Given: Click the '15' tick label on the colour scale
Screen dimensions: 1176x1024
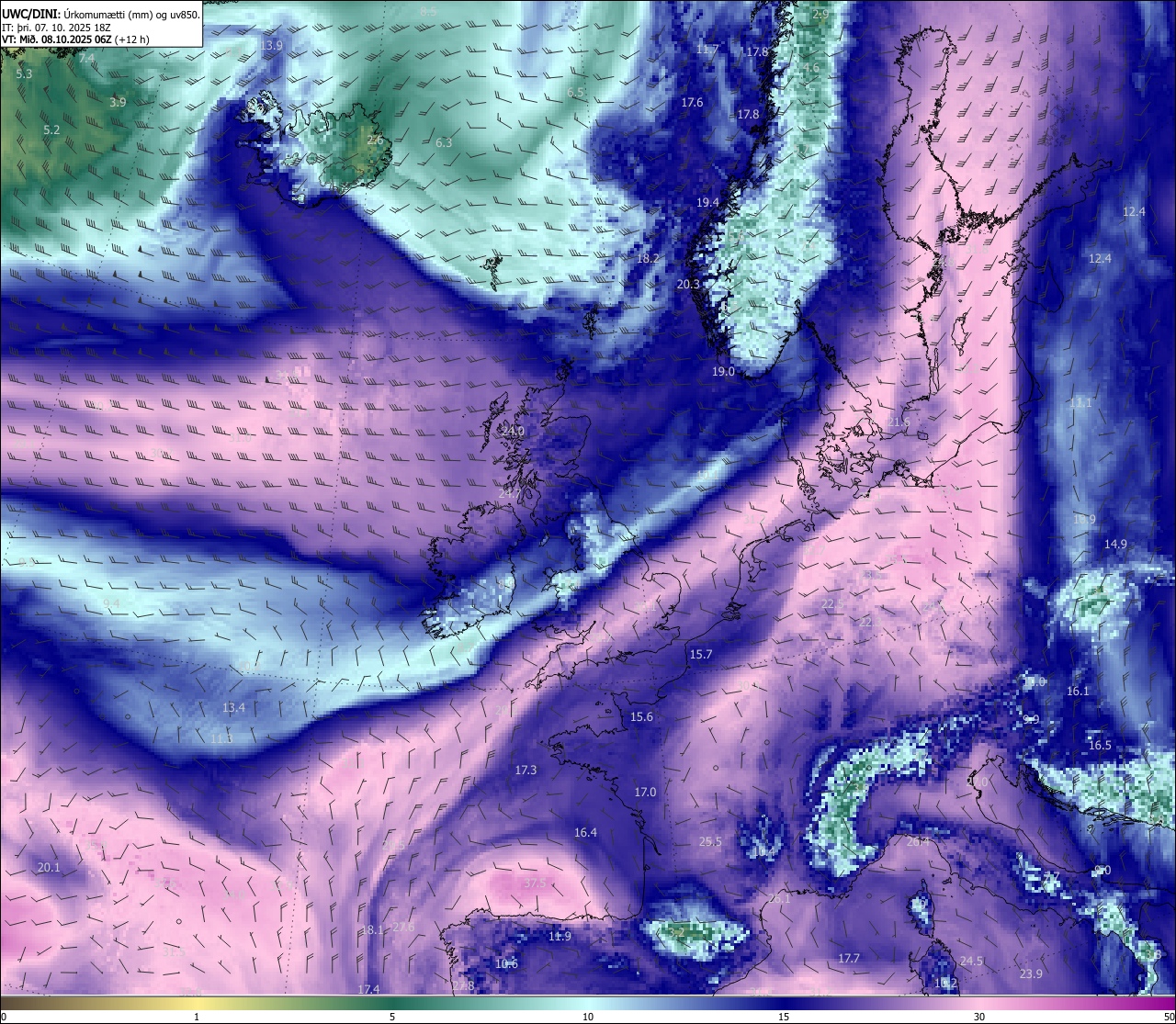Looking at the screenshot, I should pos(784,1017).
